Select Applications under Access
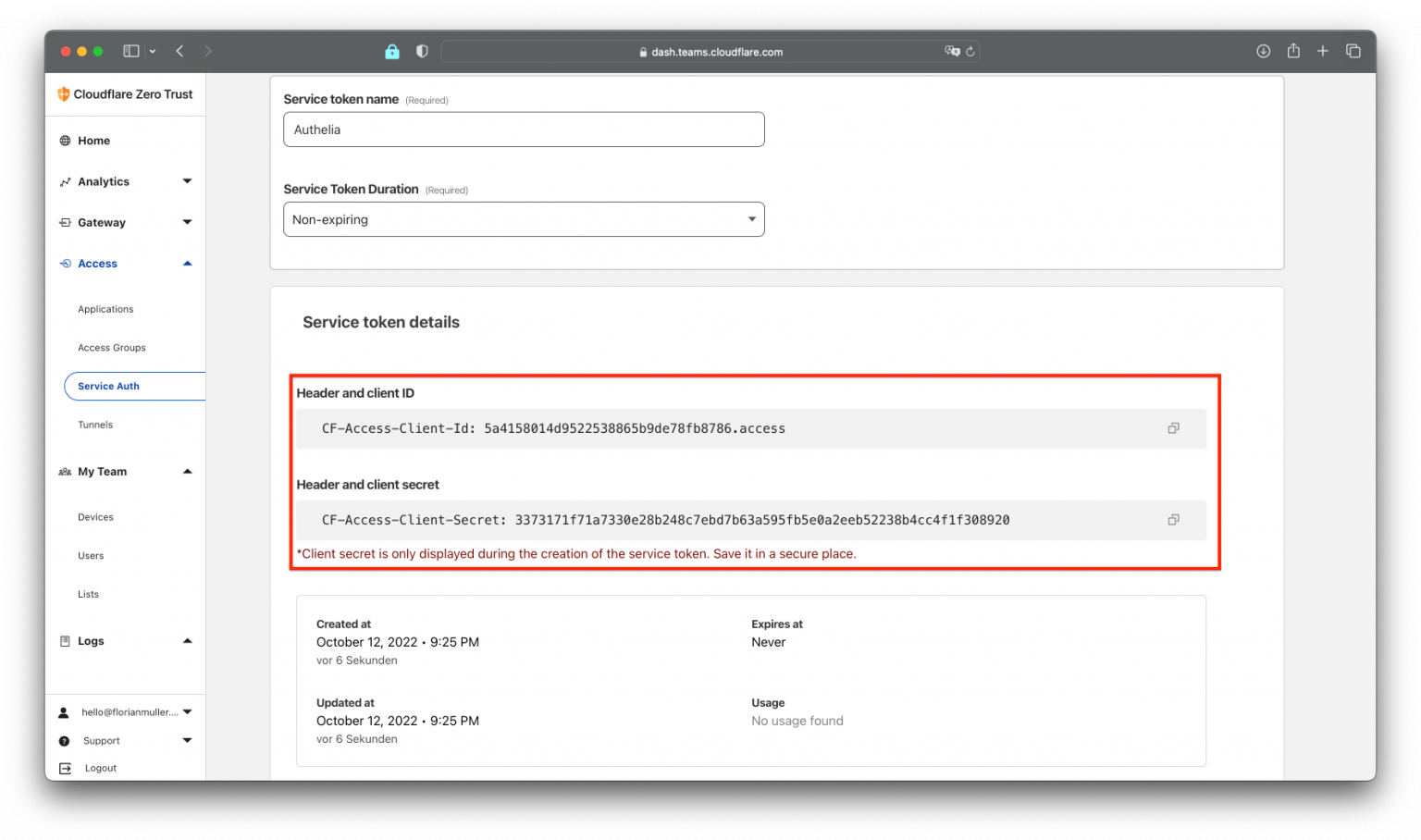1421x840 pixels. (105, 309)
